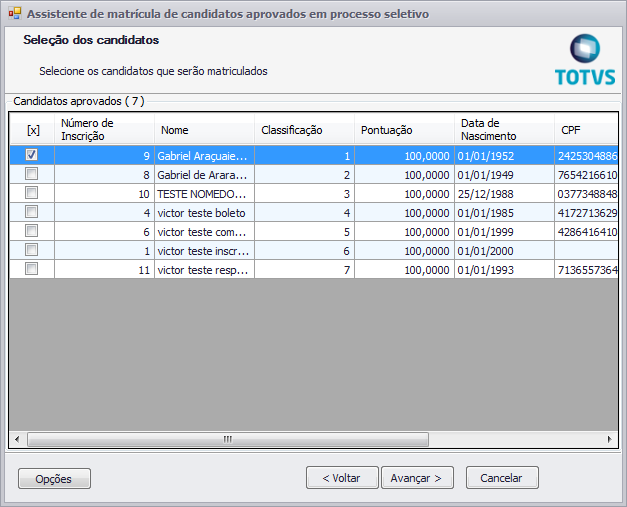627x507 pixels.
Task: Sort by Data de Nascimento column header
Action: point(504,130)
